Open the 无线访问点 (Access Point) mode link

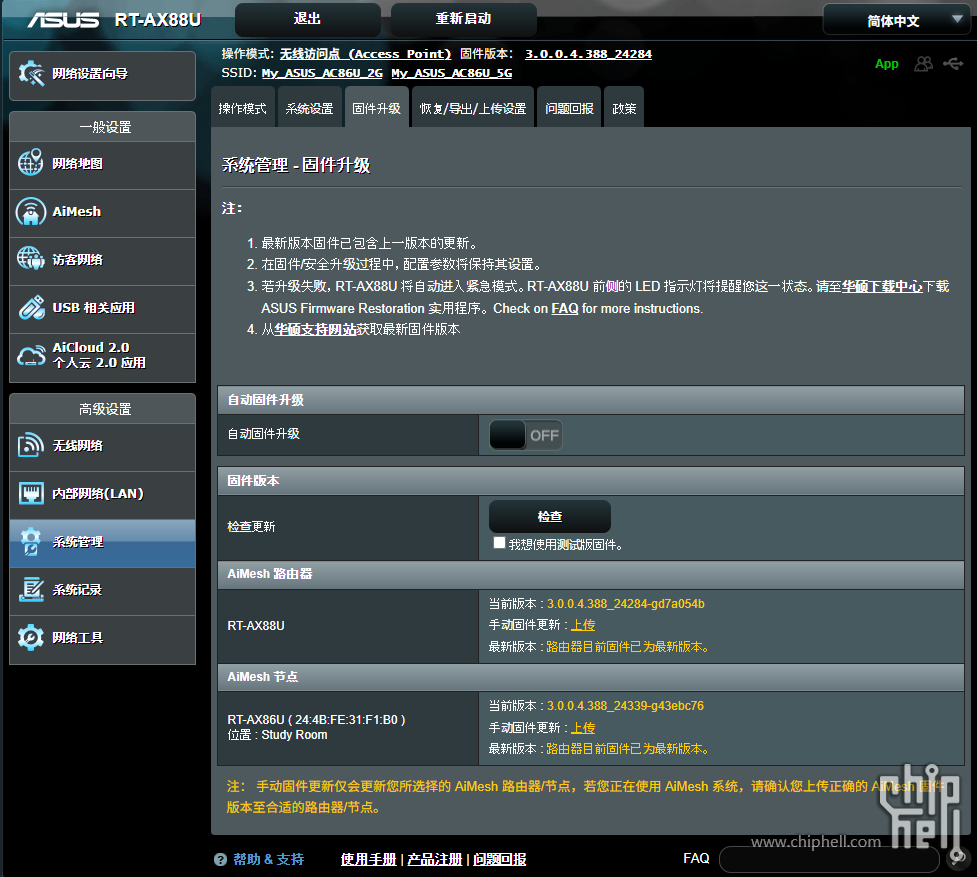365,54
